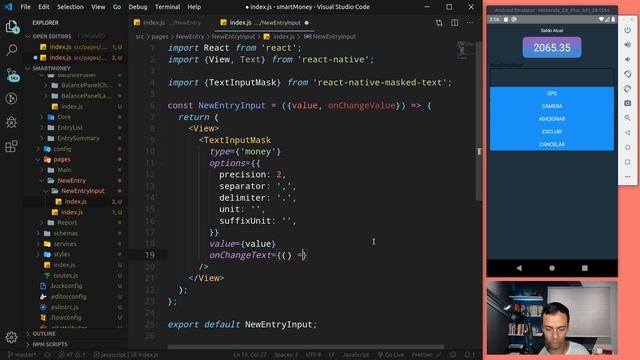Viewport: 640px width, 360px height.
Task: Open the Debug view in activity bar
Action: [x=11, y=122]
